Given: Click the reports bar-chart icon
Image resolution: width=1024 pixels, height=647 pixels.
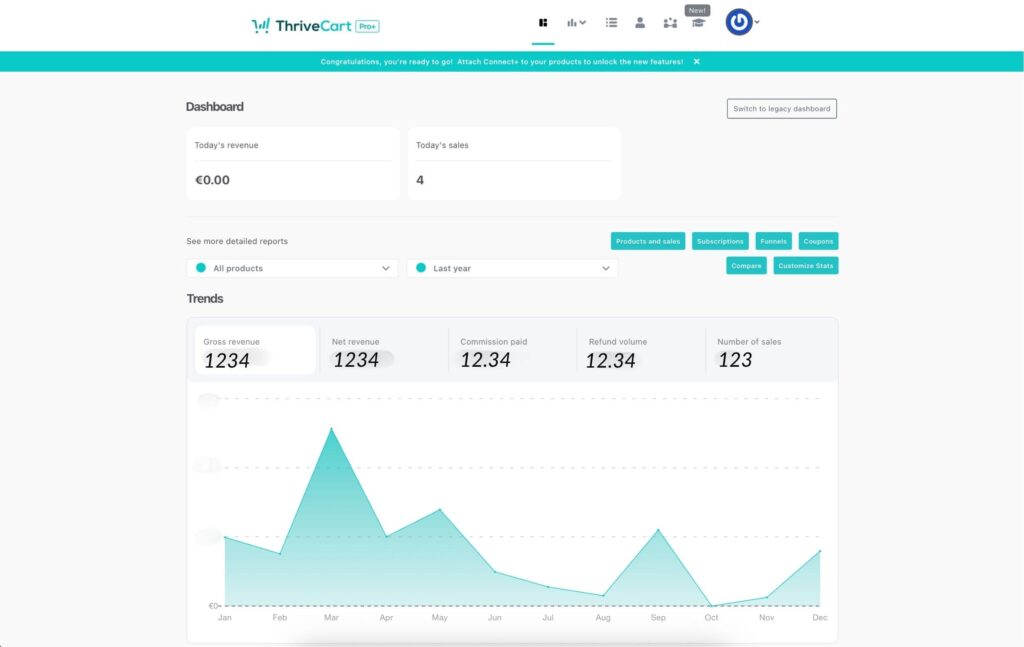Looking at the screenshot, I should (x=571, y=22).
